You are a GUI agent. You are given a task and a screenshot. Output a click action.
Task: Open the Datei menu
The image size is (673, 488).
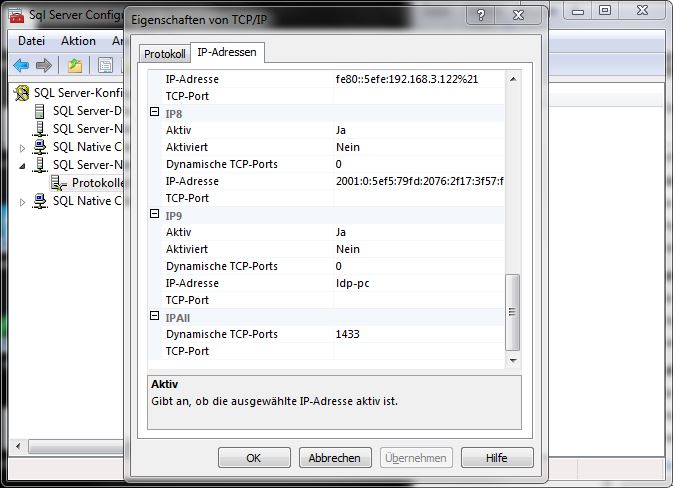[x=32, y=41]
